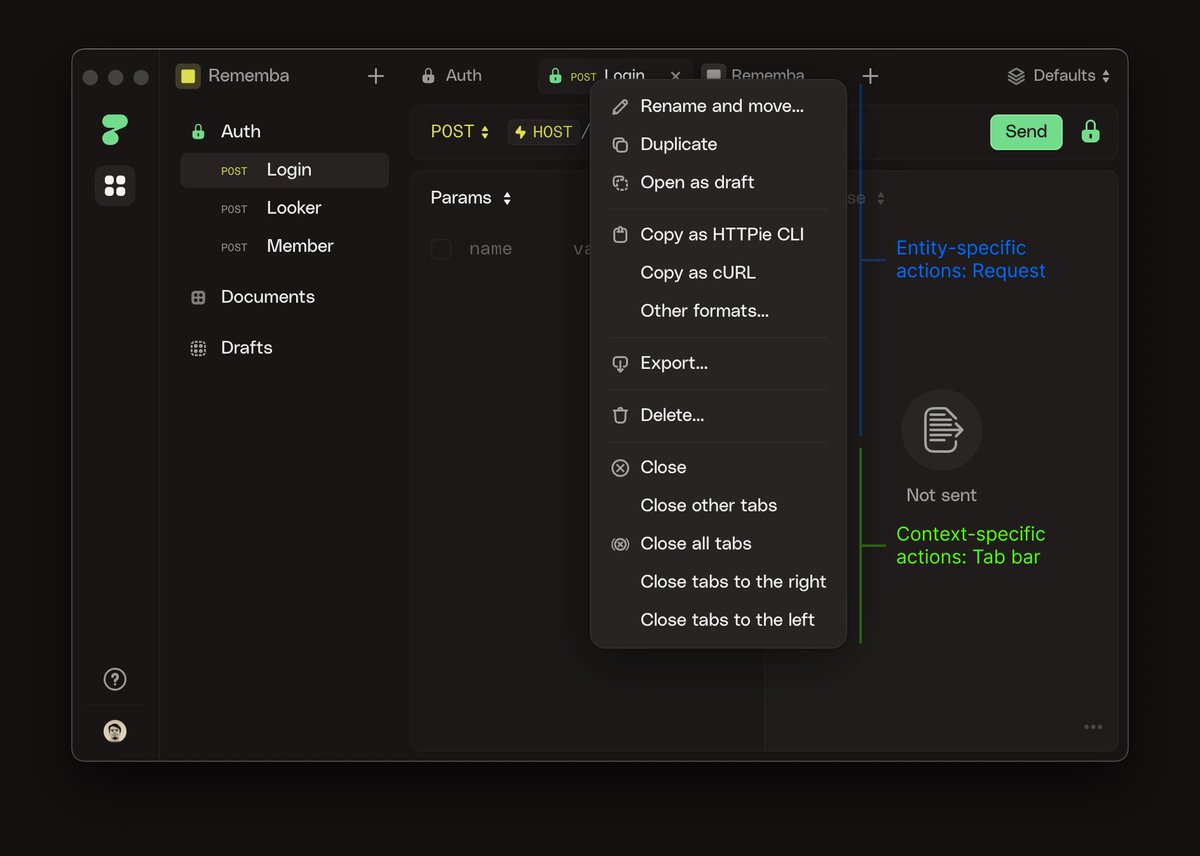
Task: Click the green padlock beside the Send button
Action: 1090,131
